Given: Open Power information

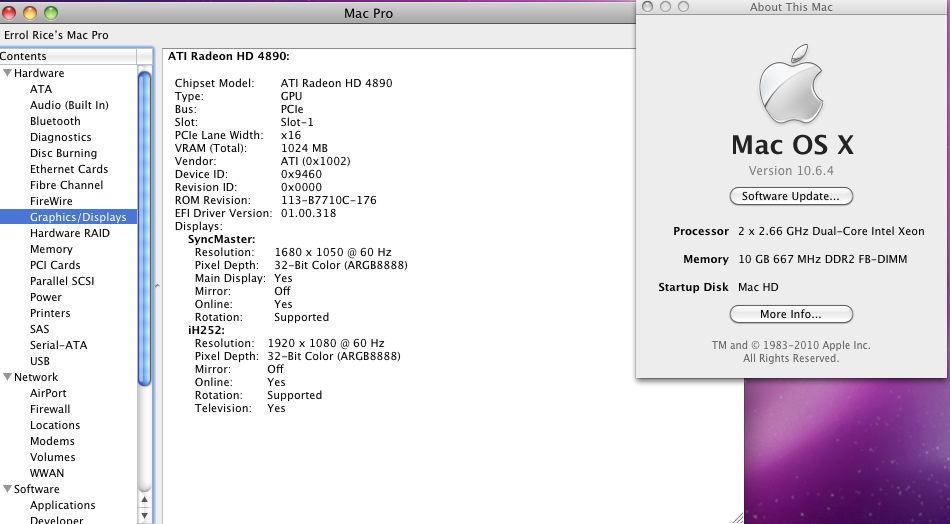Looking at the screenshot, I should pos(45,297).
